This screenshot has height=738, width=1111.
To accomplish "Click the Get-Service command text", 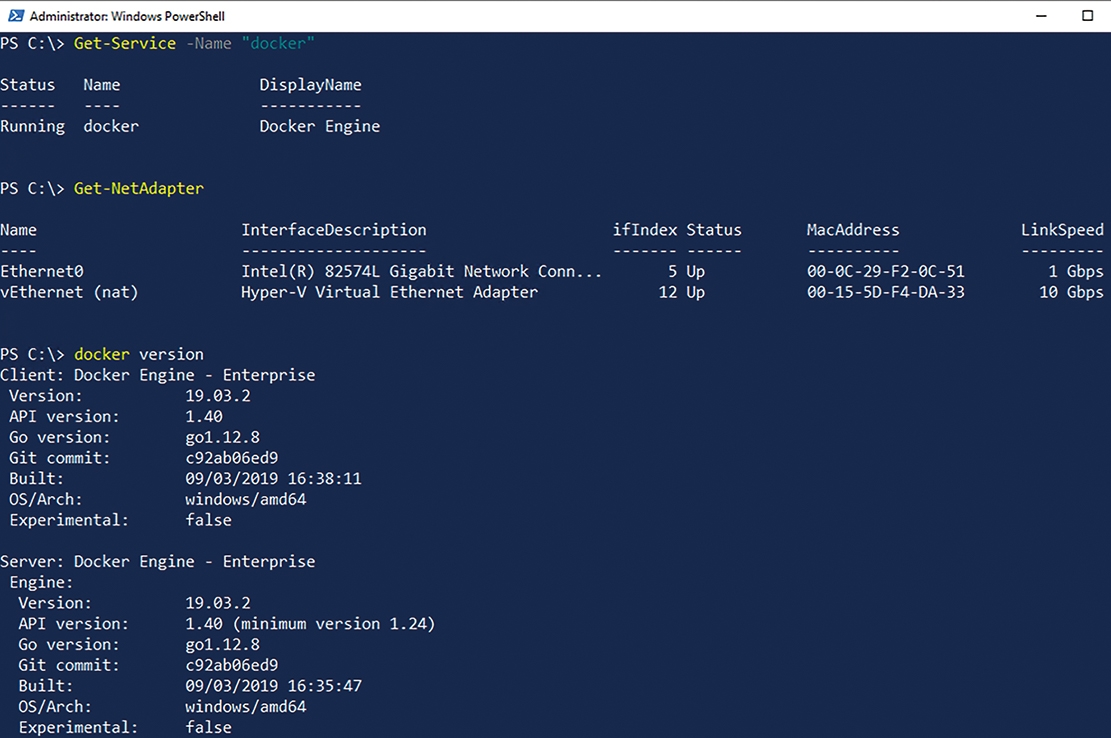I will coord(125,43).
